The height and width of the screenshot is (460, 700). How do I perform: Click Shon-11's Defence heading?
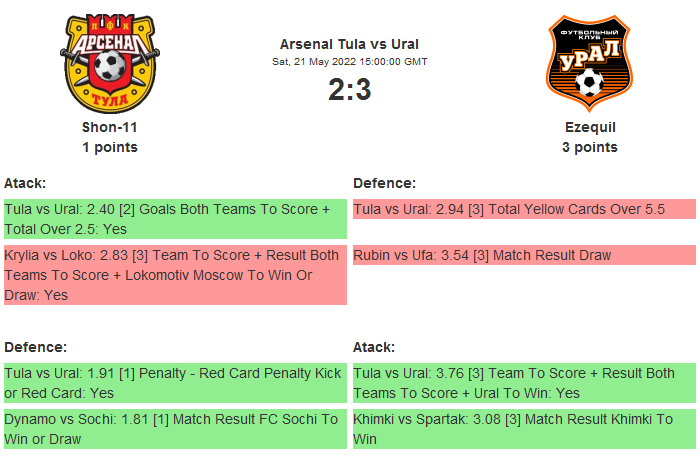[35, 347]
